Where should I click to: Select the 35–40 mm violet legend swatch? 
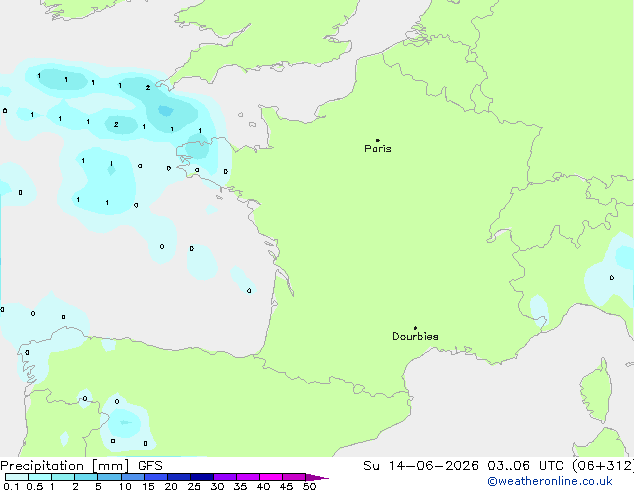click(248, 477)
